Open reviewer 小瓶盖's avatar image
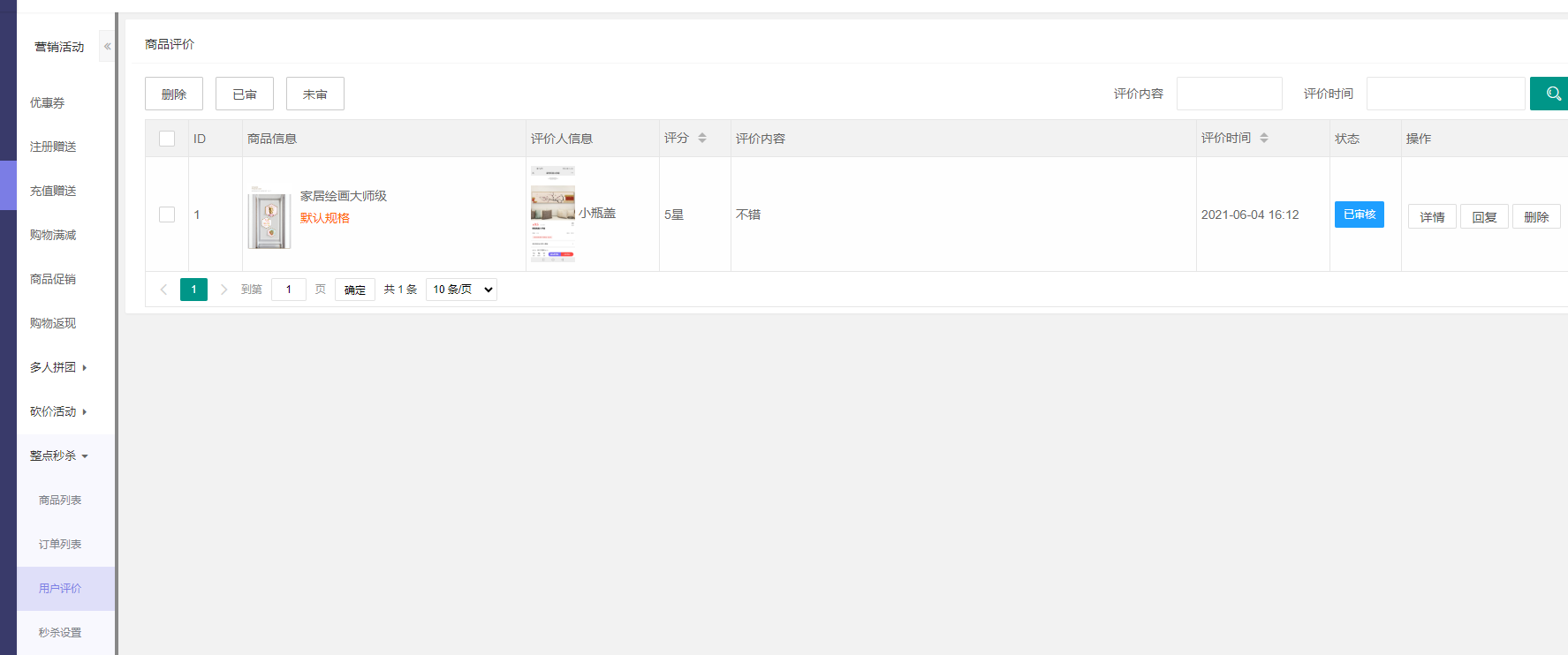This screenshot has height=655, width=1568. click(x=552, y=214)
